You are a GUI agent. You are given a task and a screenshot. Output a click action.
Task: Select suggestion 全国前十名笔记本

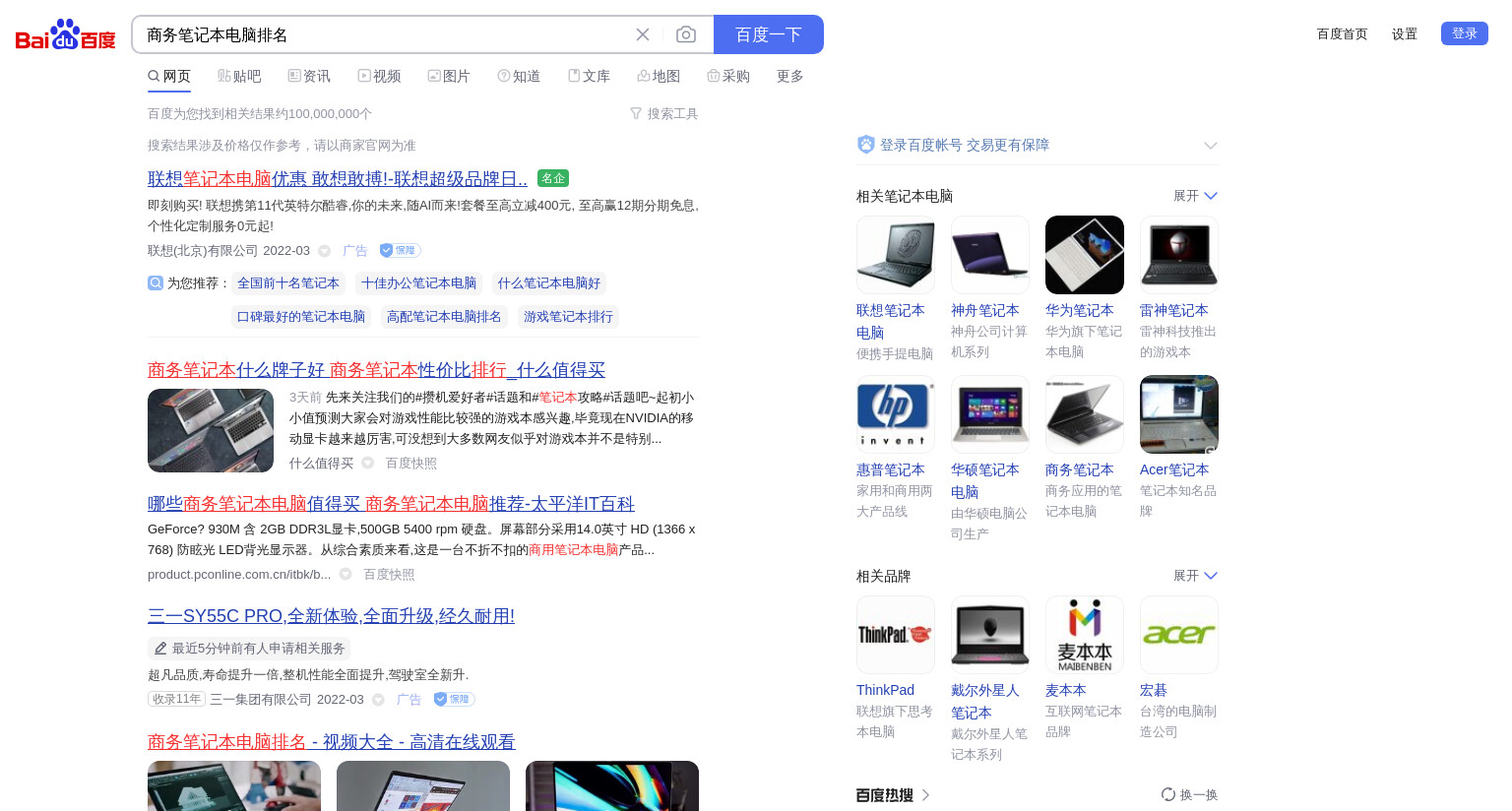(288, 283)
